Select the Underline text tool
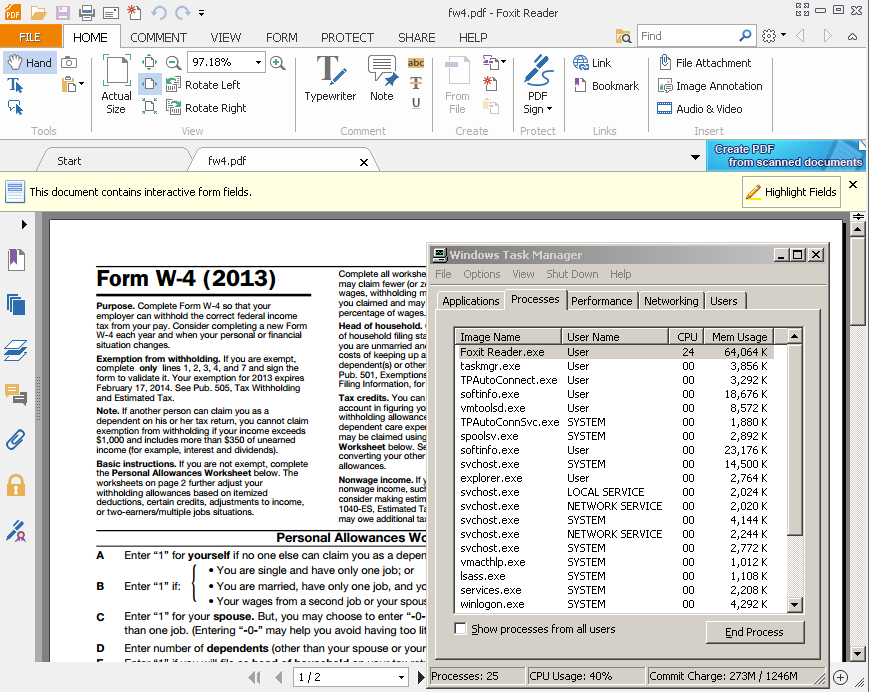869x692 pixels. coord(416,103)
